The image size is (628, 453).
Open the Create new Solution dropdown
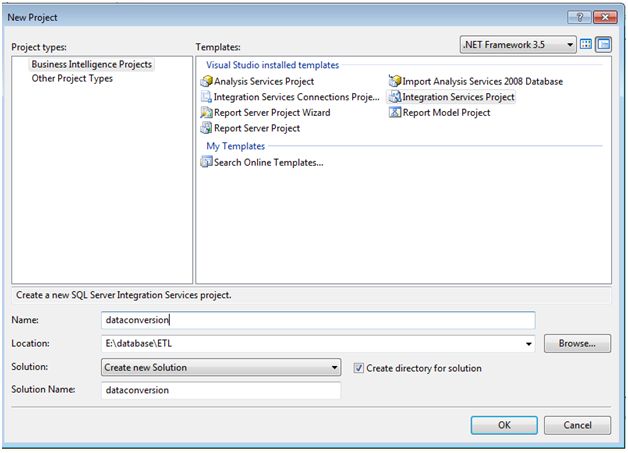221,367
